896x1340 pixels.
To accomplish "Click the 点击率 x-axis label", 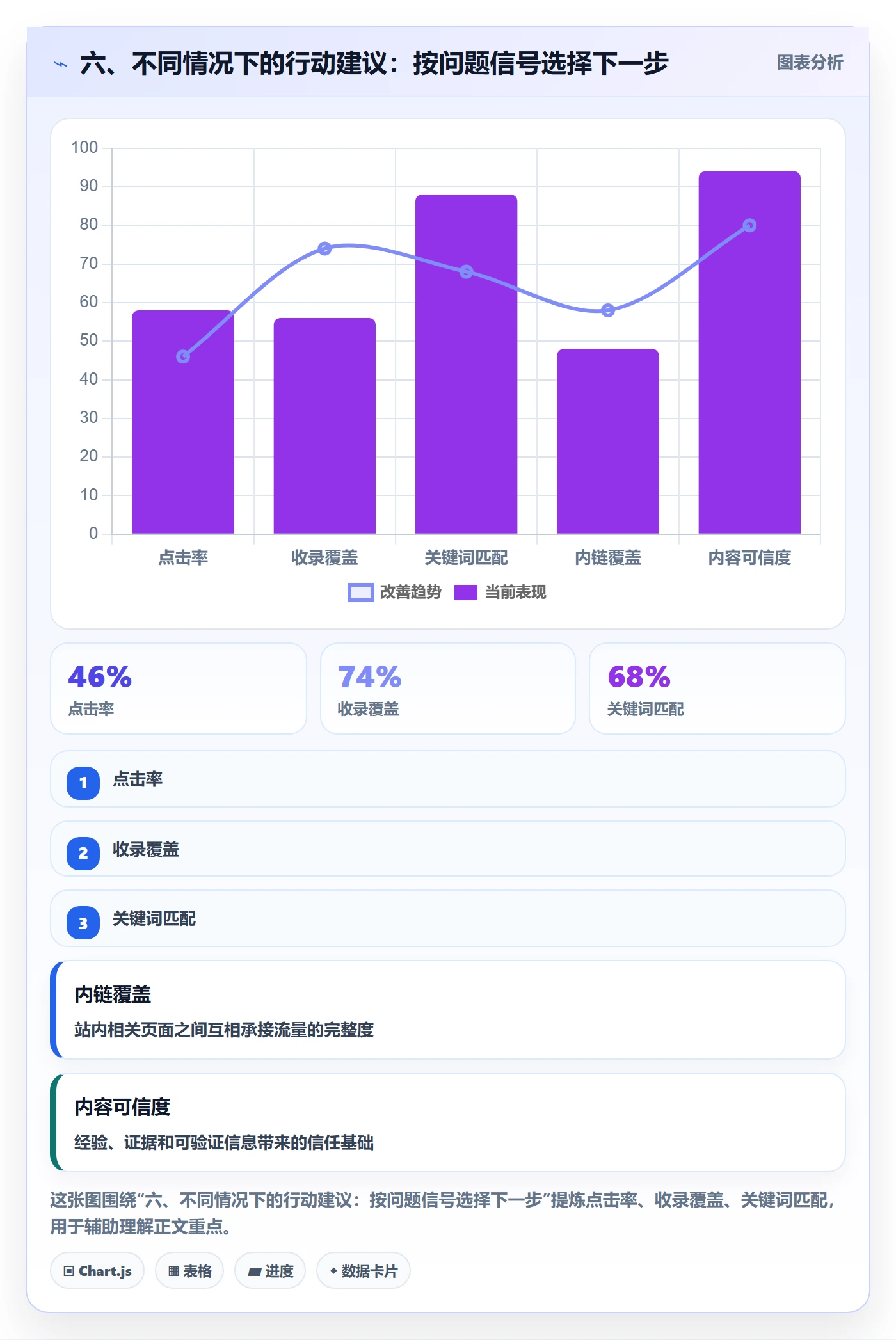I will tap(183, 558).
